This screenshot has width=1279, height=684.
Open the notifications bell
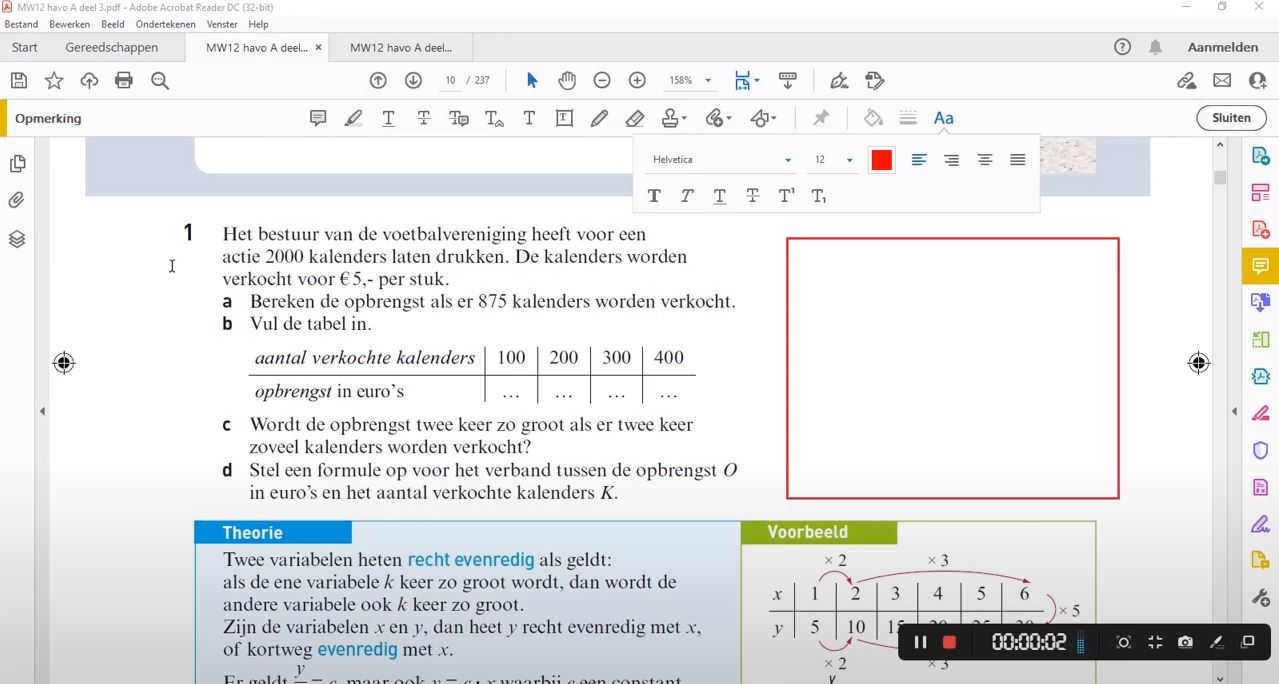pyautogui.click(x=1156, y=47)
